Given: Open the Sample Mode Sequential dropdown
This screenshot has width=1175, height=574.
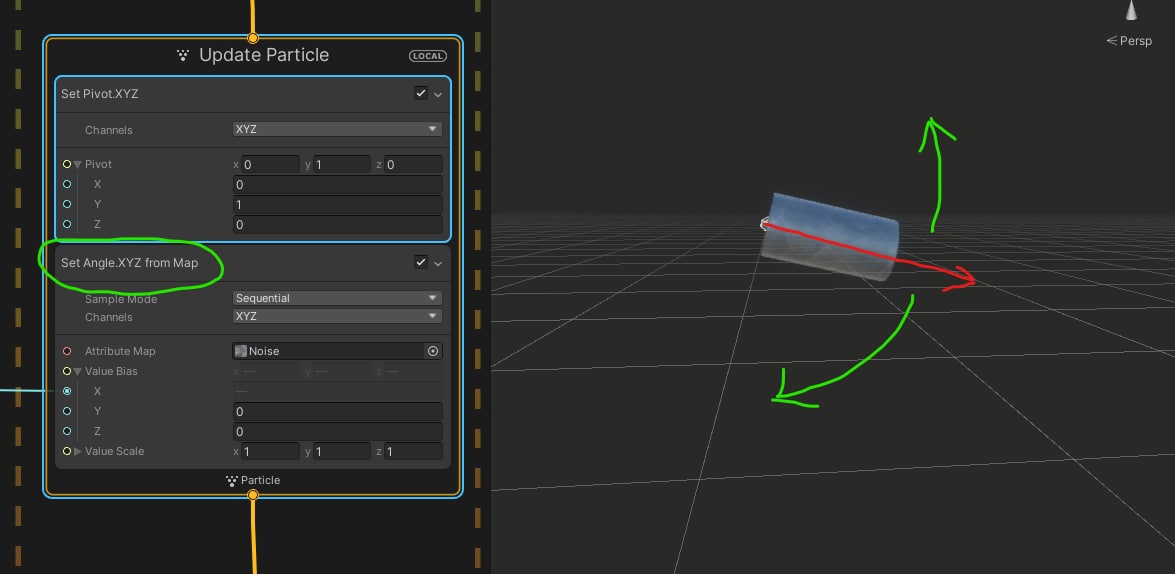Looking at the screenshot, I should [336, 298].
